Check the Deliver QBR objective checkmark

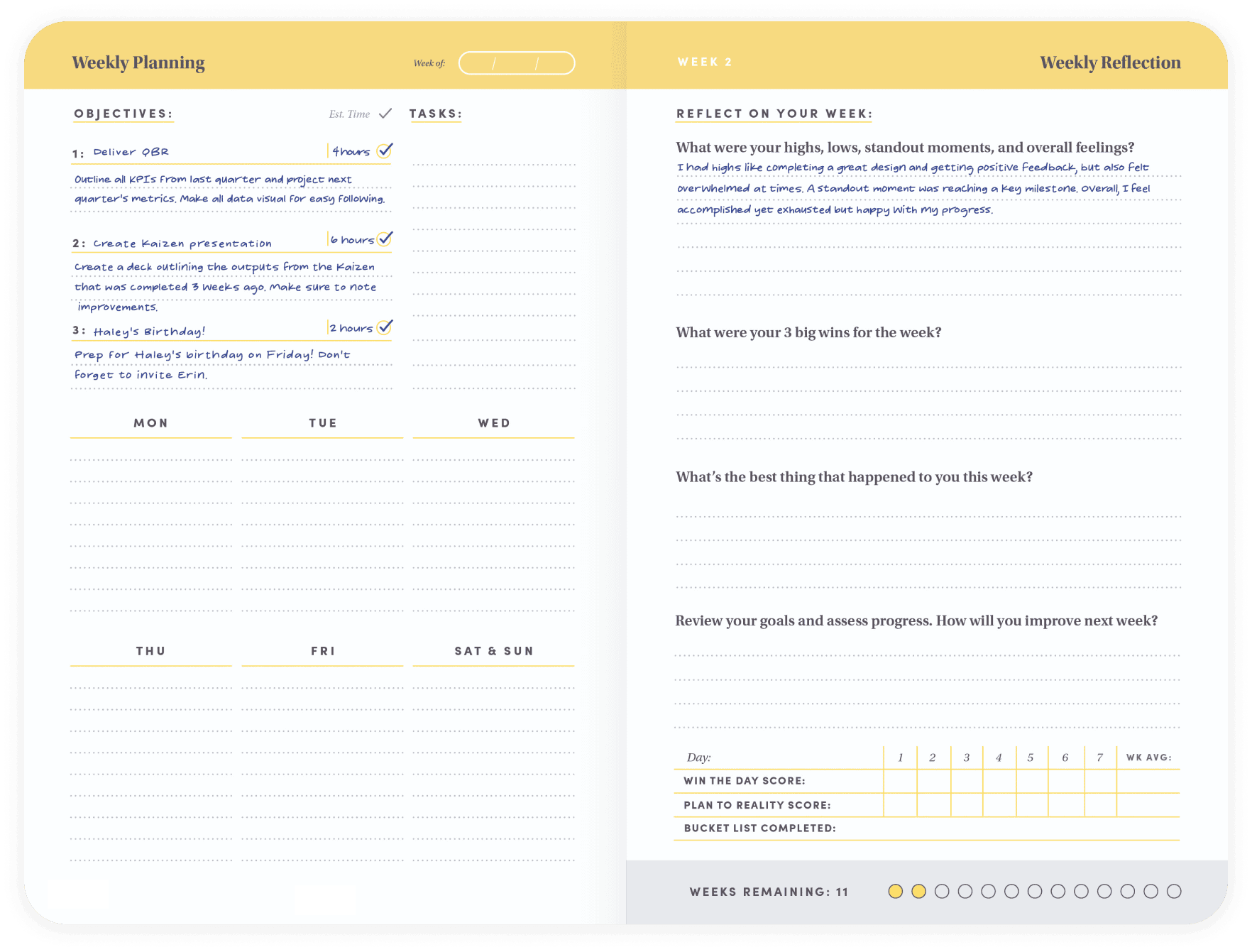[x=385, y=151]
